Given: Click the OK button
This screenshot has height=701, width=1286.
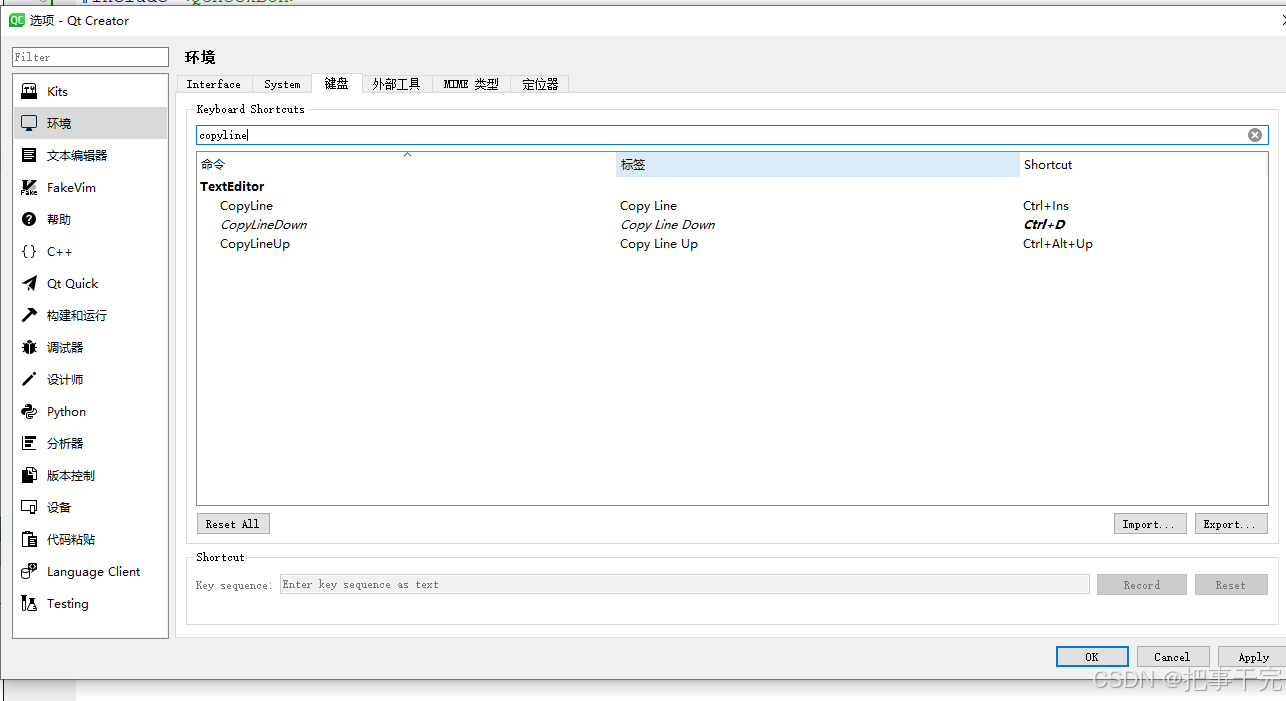Looking at the screenshot, I should click(1092, 657).
